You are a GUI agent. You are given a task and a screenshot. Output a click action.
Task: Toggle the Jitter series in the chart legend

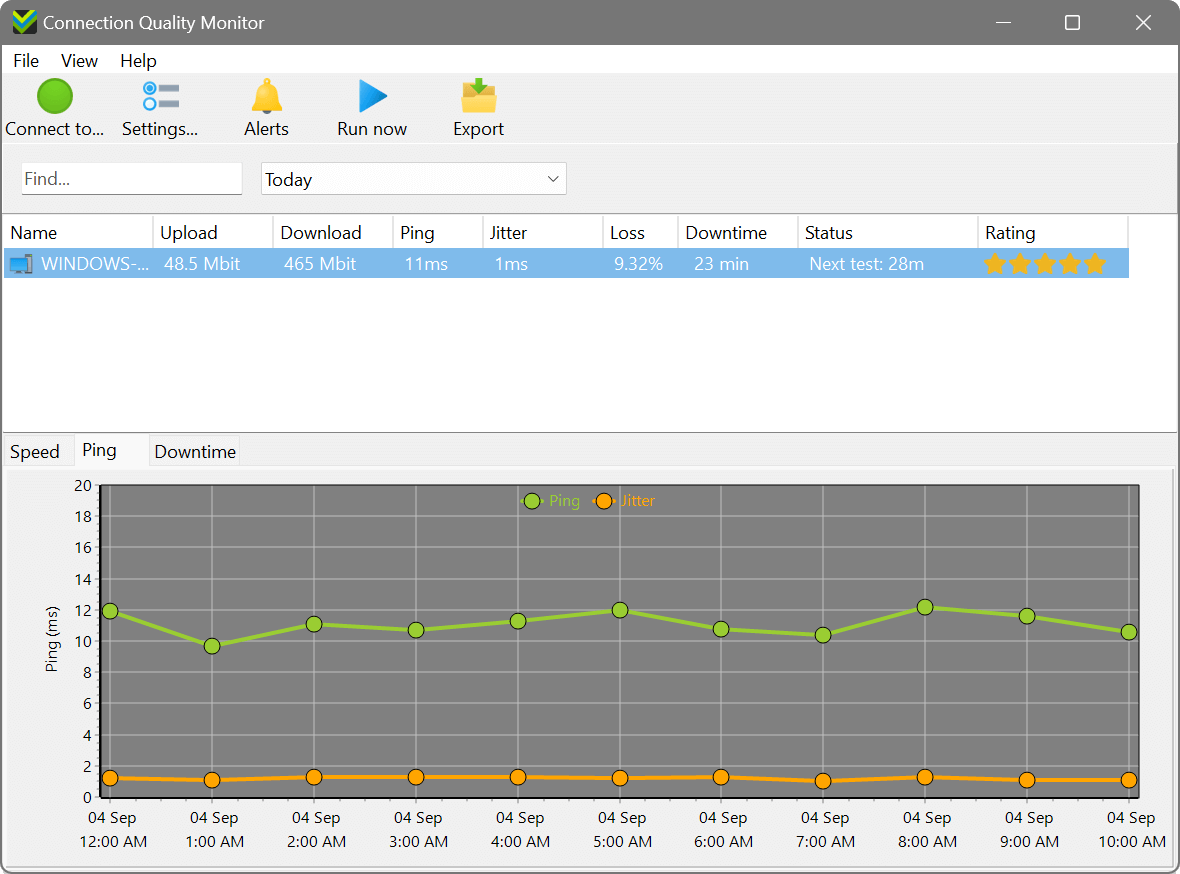[x=604, y=501]
